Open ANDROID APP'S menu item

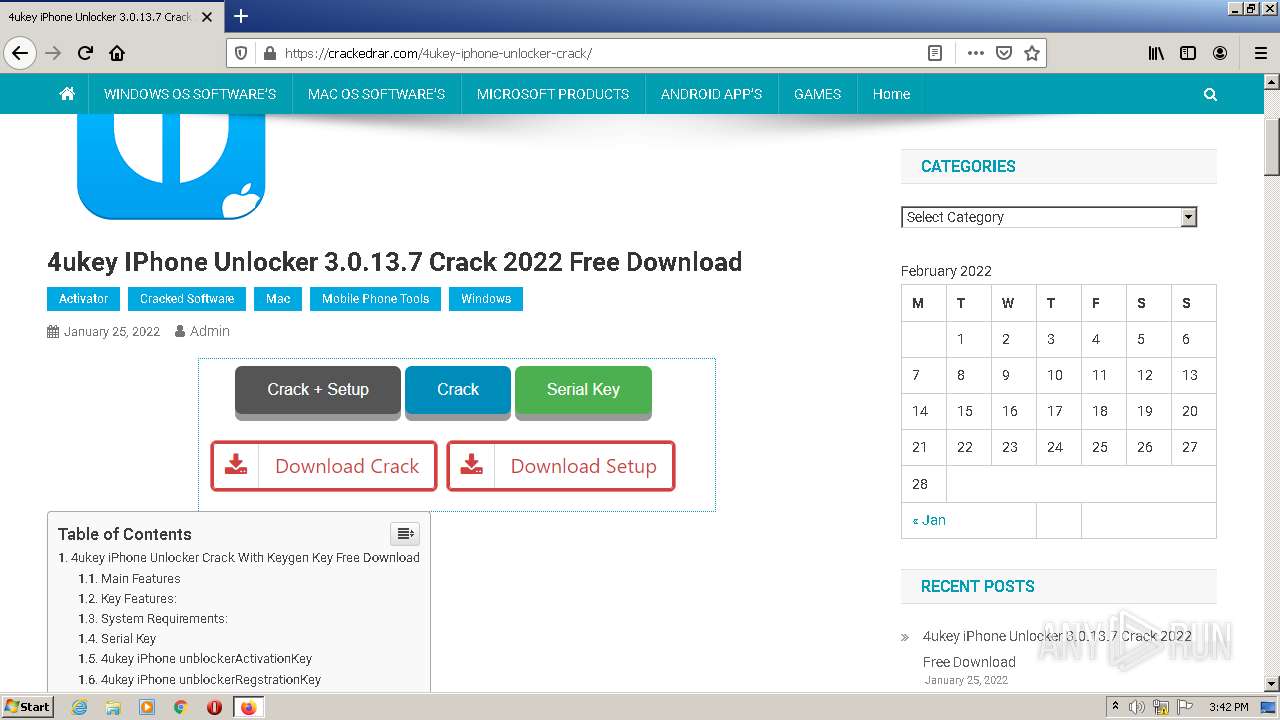tap(711, 94)
